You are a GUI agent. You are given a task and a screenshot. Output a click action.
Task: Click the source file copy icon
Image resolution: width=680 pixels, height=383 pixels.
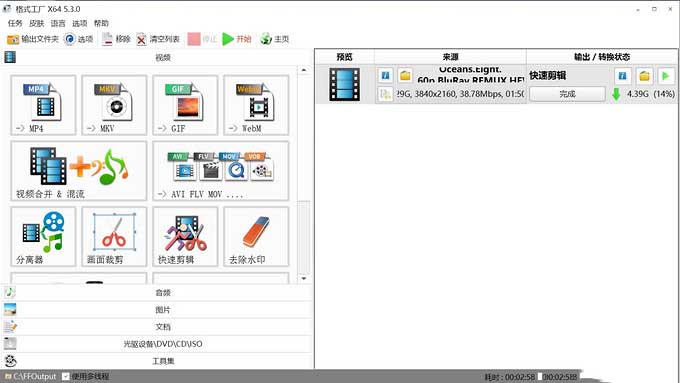click(x=385, y=94)
